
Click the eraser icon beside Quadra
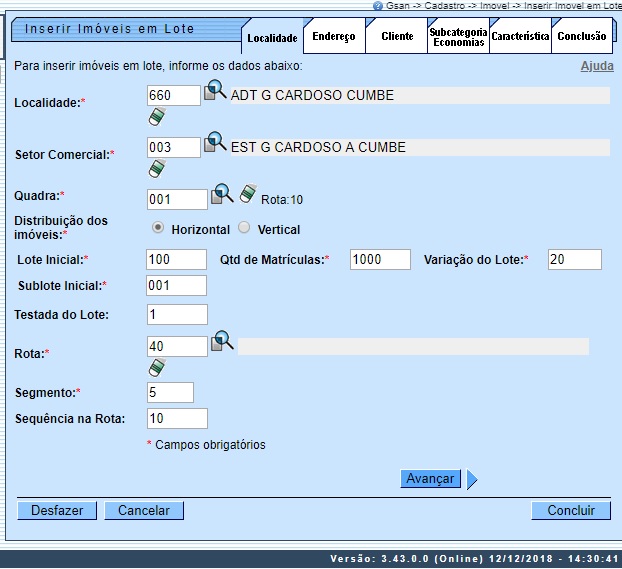coord(248,195)
